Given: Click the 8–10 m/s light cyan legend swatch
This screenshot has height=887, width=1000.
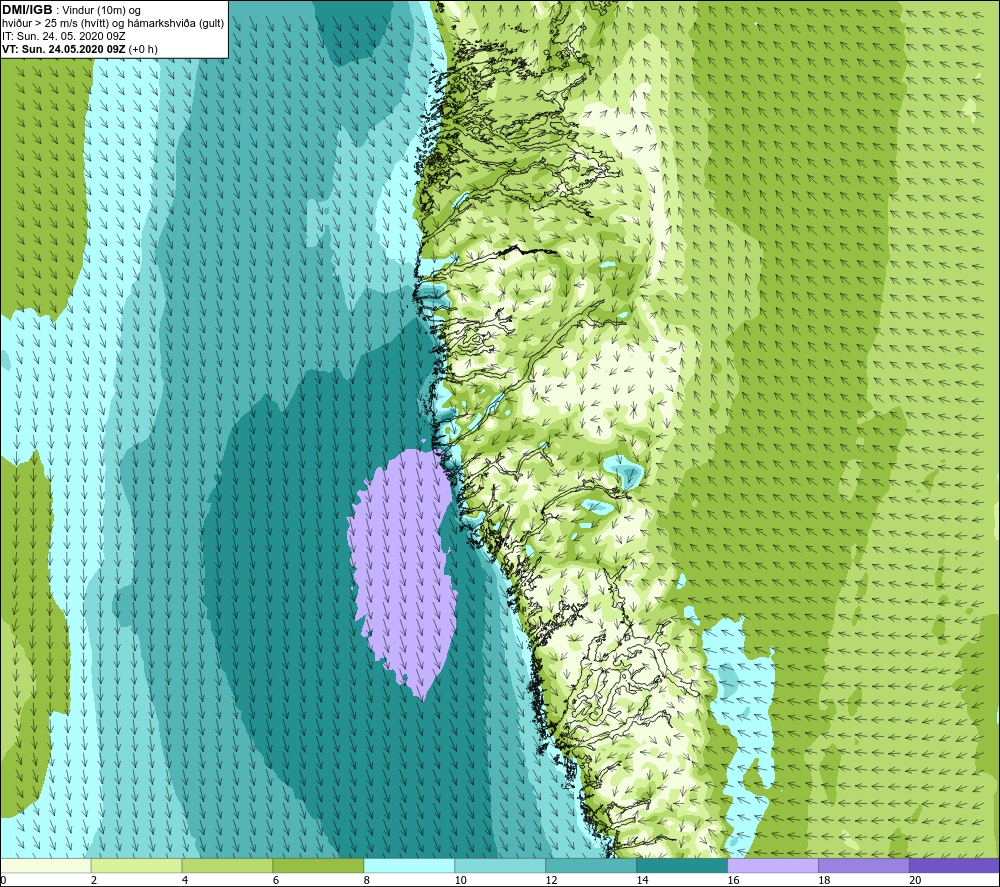Looking at the screenshot, I should click(x=409, y=865).
